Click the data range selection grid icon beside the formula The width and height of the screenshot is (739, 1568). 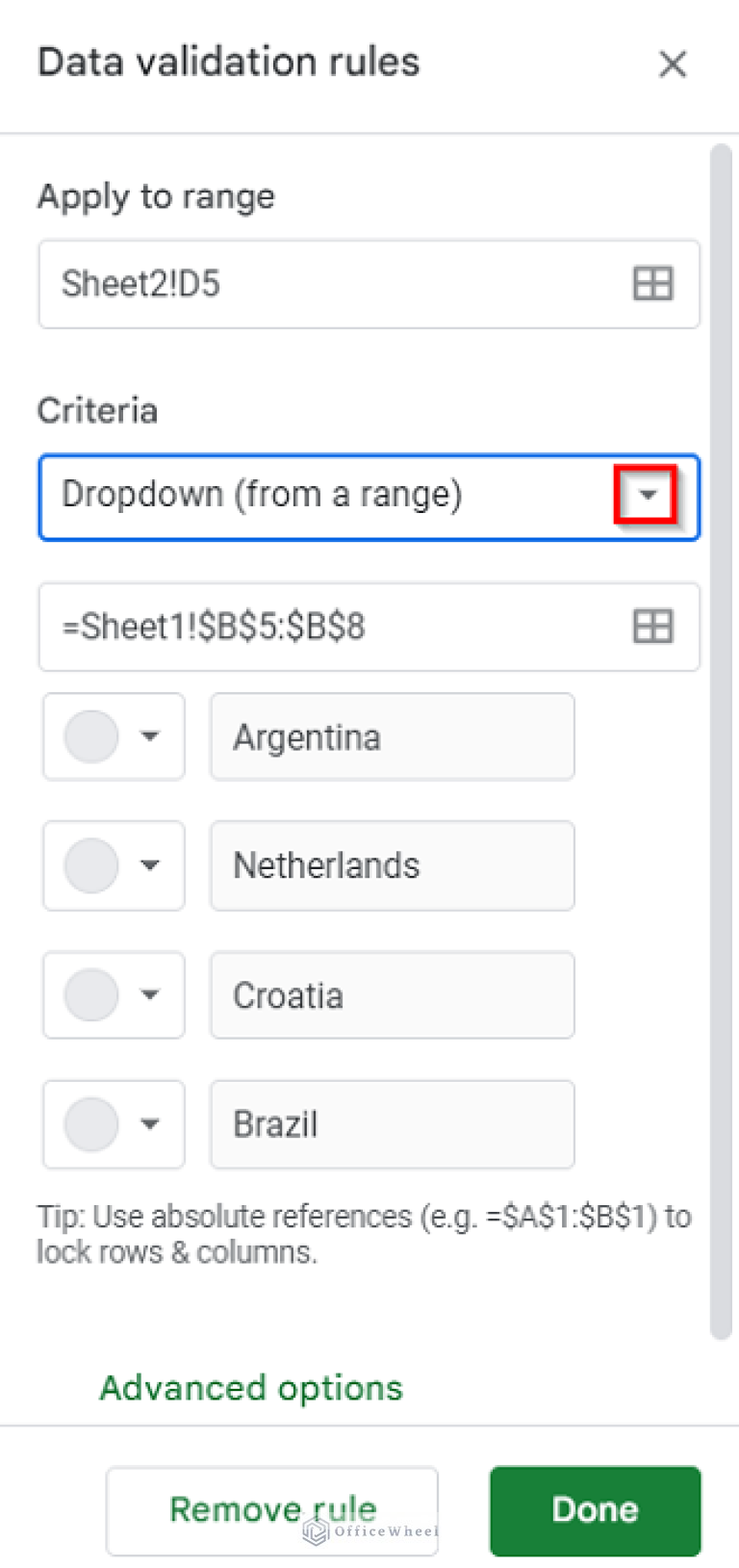[x=652, y=627]
